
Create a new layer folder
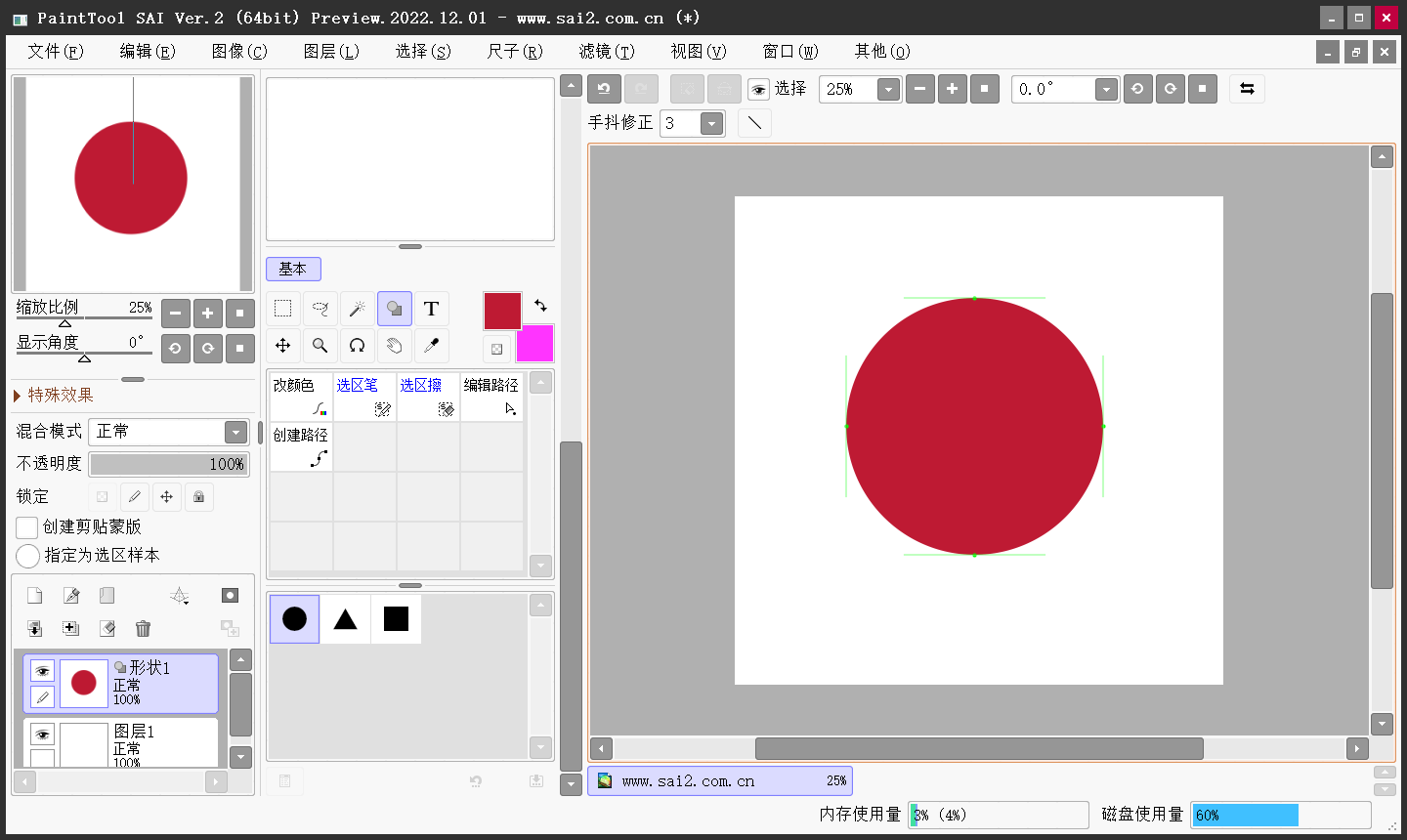(107, 596)
